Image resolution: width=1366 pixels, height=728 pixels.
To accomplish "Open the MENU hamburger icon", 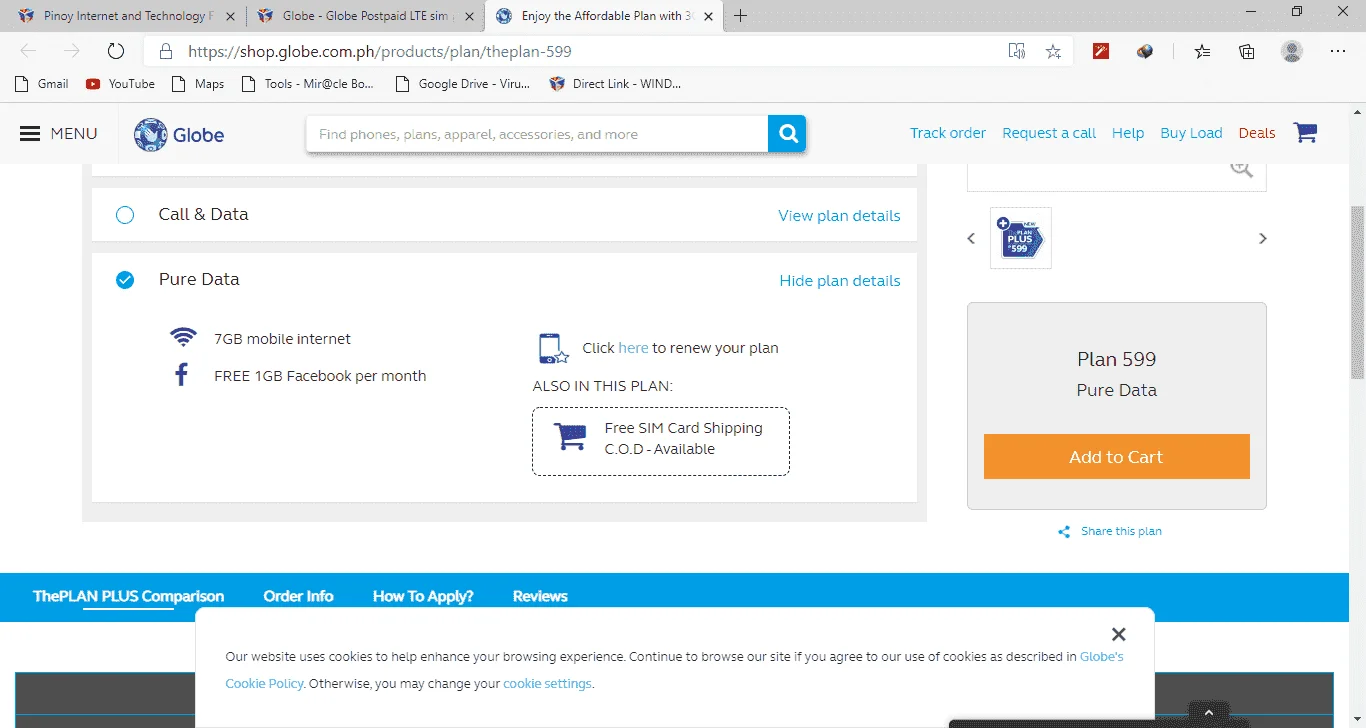I will (x=30, y=134).
